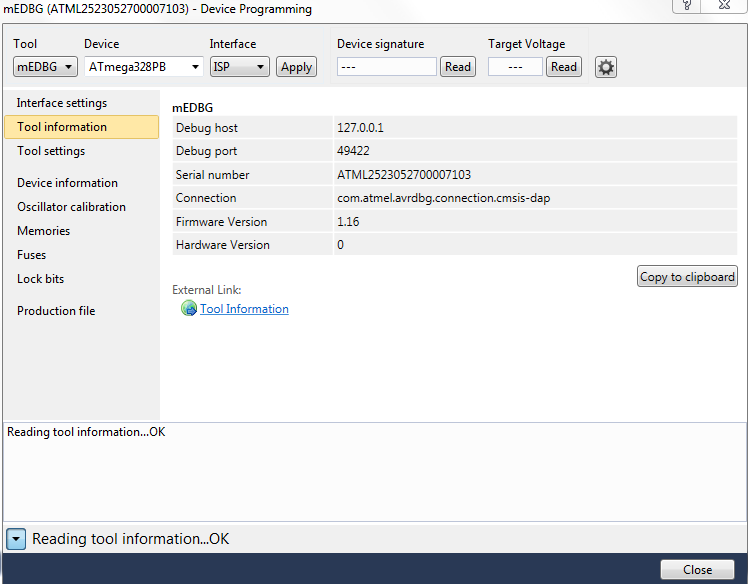Click the Debug host value 127.0.0.1

[x=360, y=128]
